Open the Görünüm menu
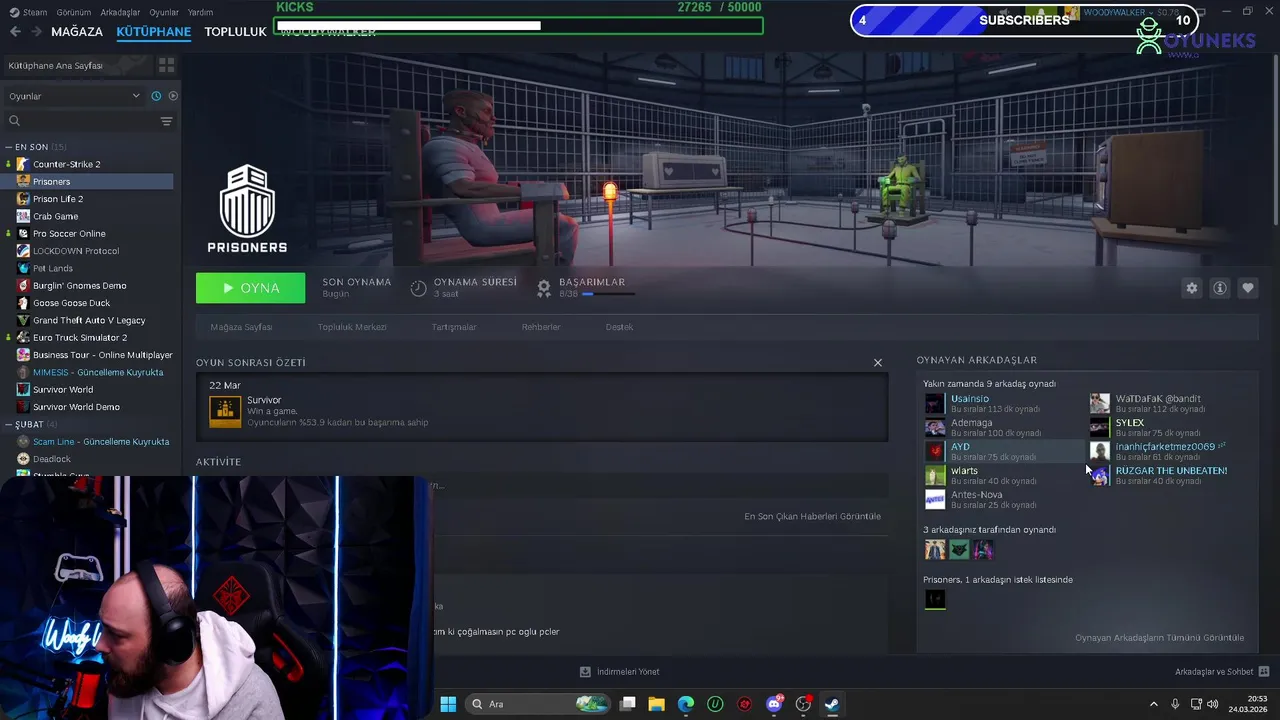 [74, 12]
